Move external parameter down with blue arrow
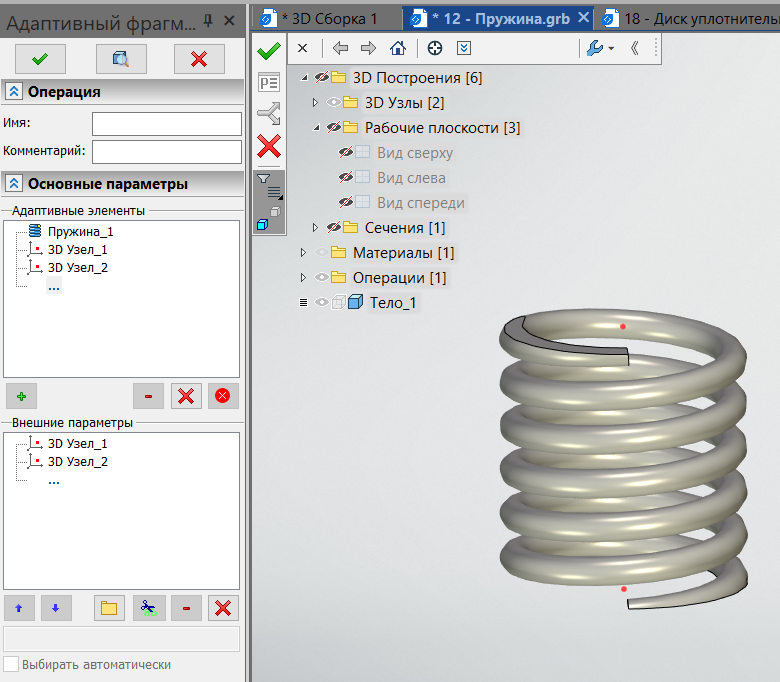The height and width of the screenshot is (682, 780). coord(56,608)
